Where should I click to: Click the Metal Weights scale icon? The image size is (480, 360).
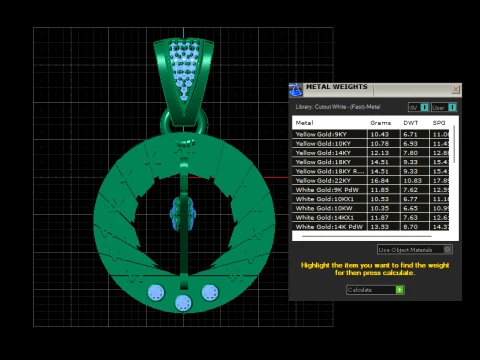(296, 90)
